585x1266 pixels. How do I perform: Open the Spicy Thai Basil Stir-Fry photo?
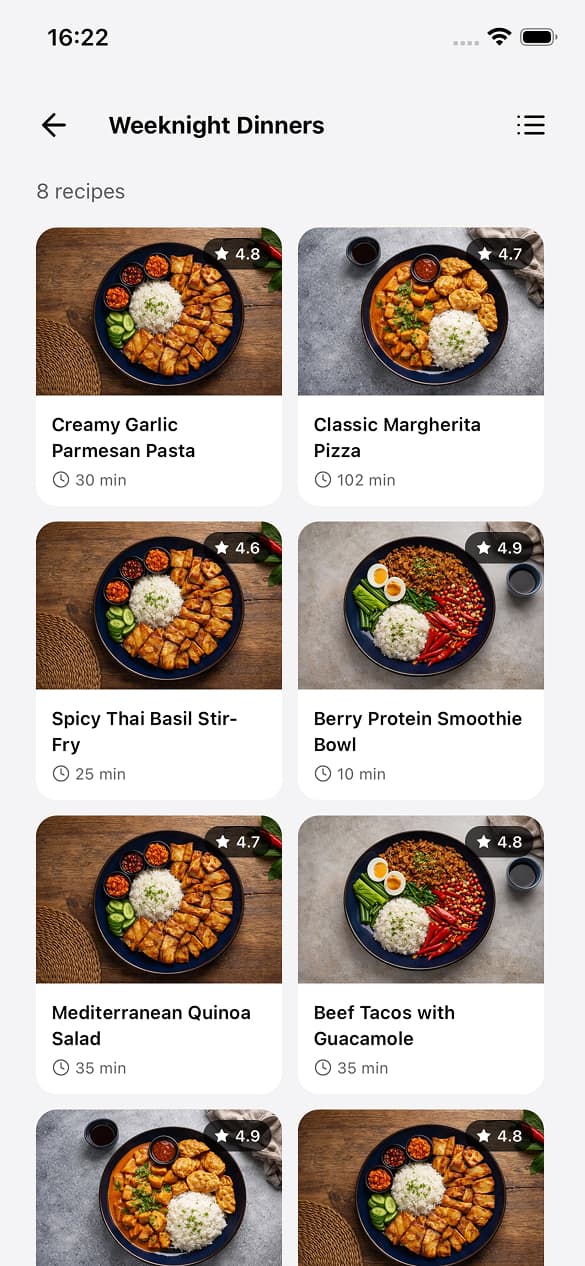coord(159,606)
